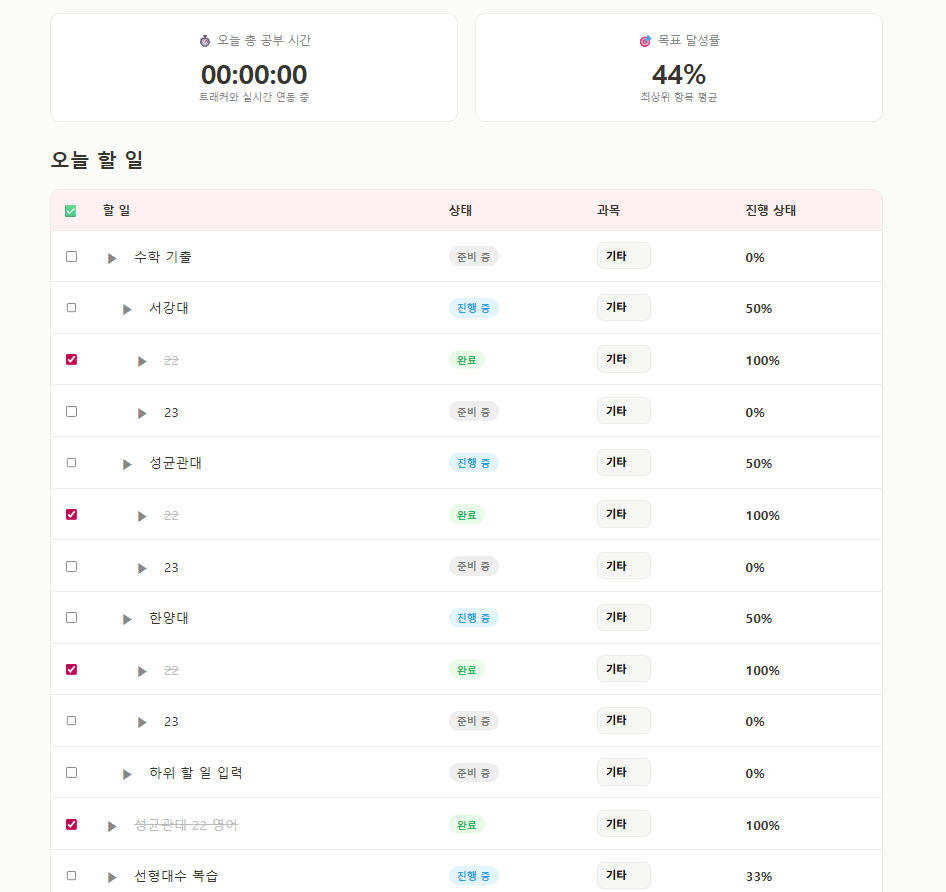Click the 과목 column header
Viewport: 946px width, 892px height.
point(608,211)
